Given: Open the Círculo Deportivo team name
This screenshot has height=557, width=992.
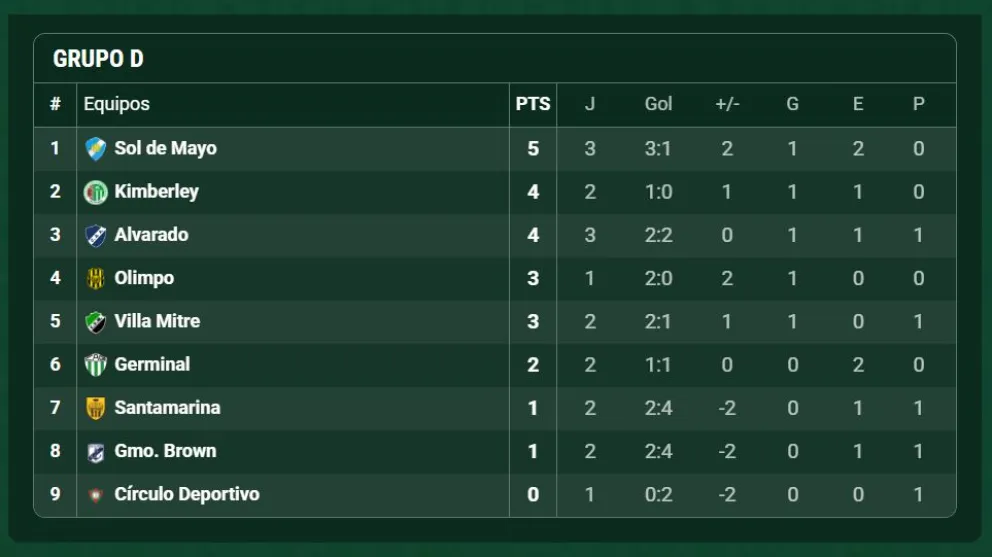Looking at the screenshot, I should tap(187, 494).
